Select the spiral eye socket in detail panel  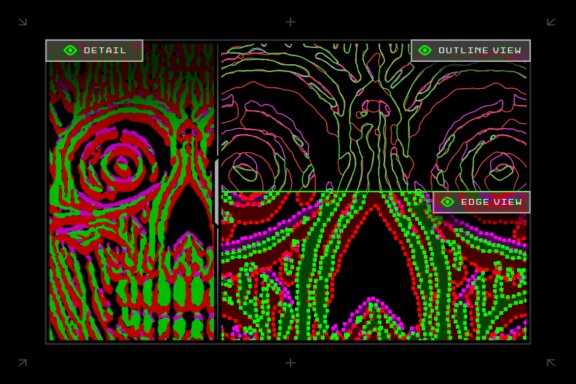[119, 165]
